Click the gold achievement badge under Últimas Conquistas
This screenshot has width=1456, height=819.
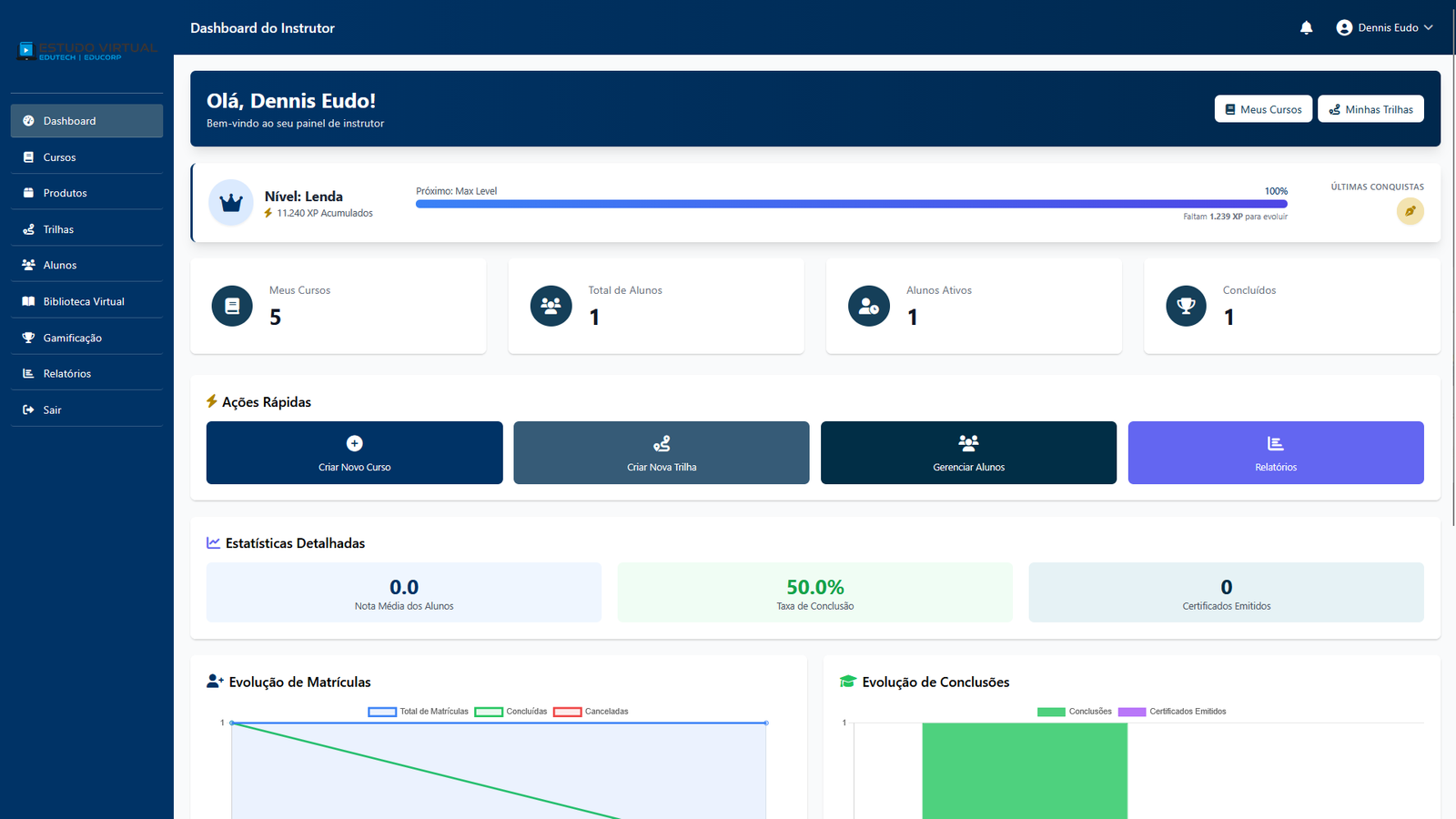(1410, 210)
